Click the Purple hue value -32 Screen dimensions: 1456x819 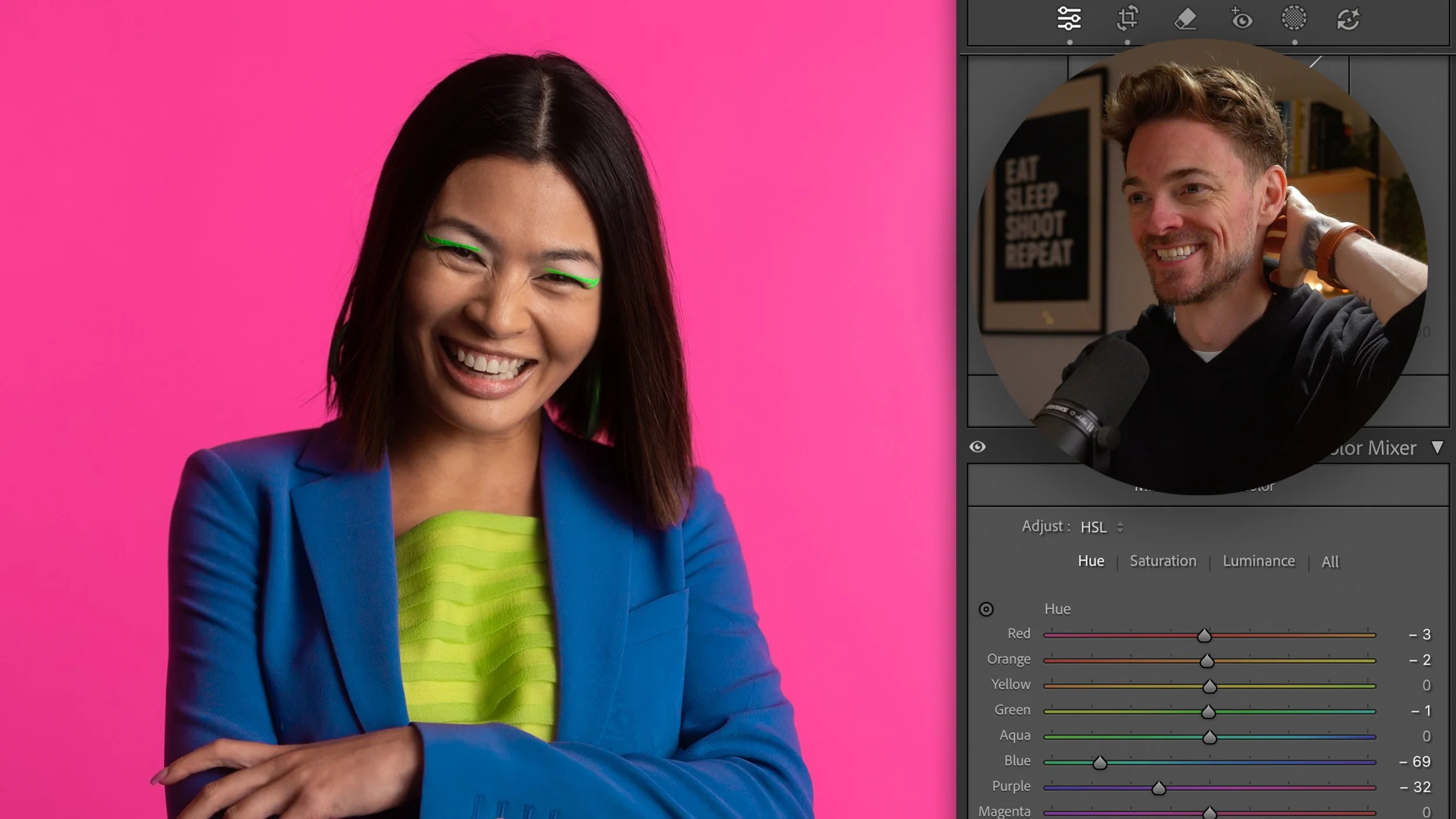click(1415, 787)
